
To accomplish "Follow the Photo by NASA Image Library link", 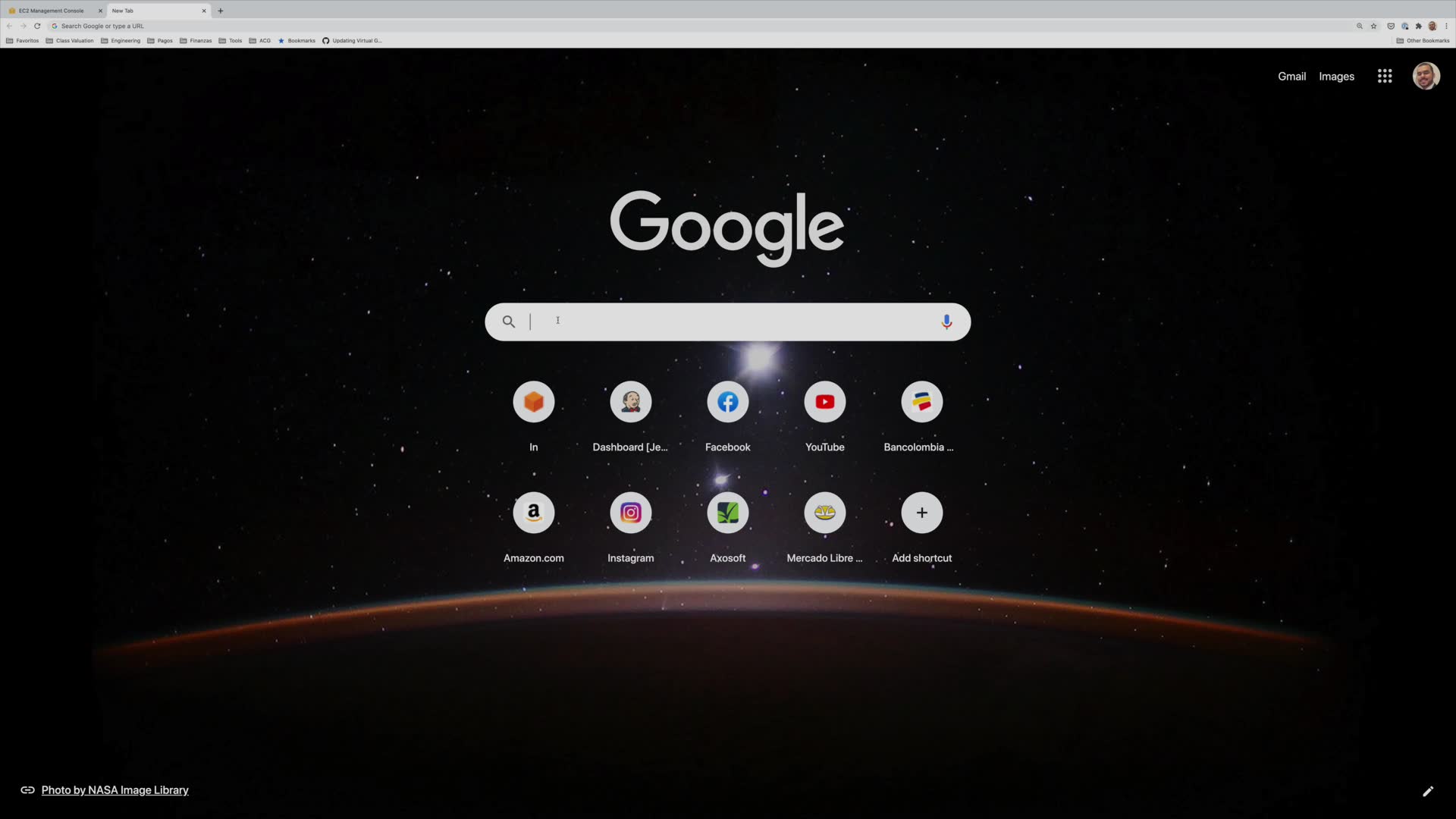I will 115,790.
